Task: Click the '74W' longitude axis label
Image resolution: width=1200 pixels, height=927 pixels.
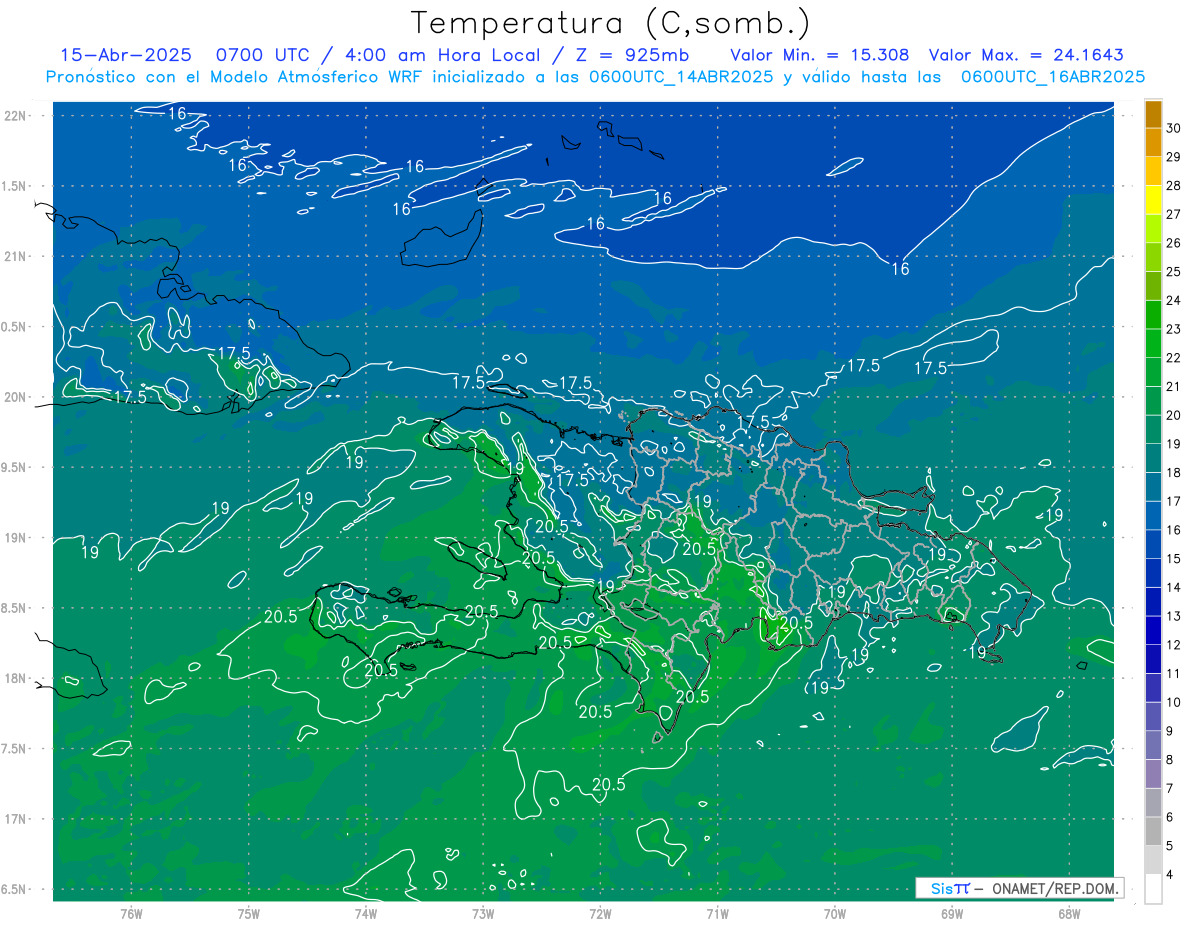Action: click(x=366, y=914)
